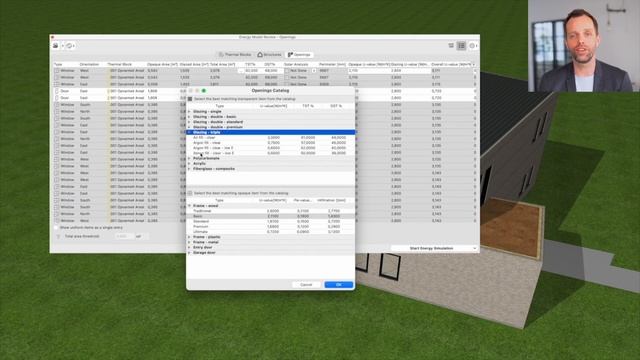Enable 'Show uniform items as a single entry'
The image size is (640, 360).
[56, 227]
